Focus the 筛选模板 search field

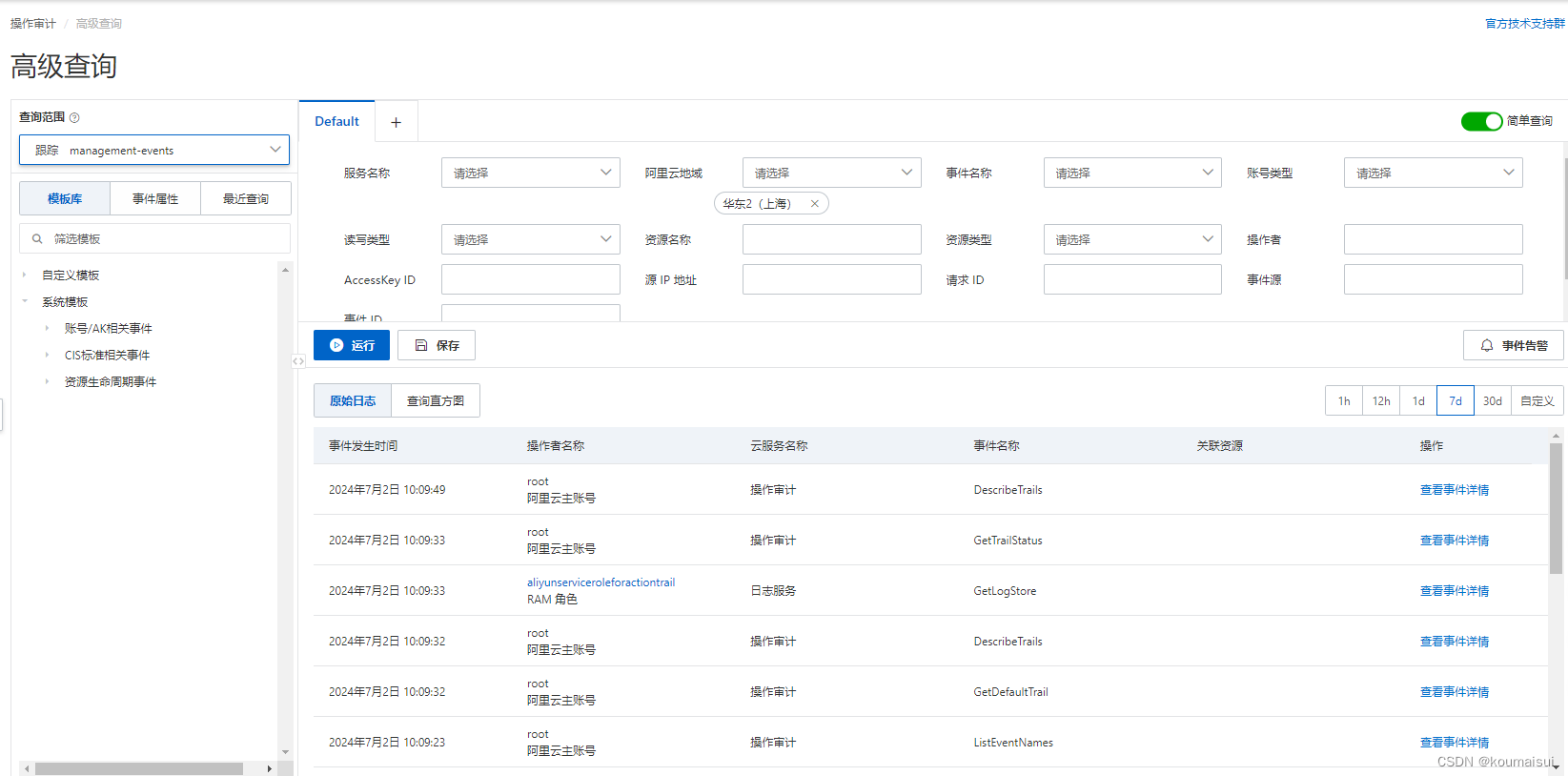(x=154, y=238)
